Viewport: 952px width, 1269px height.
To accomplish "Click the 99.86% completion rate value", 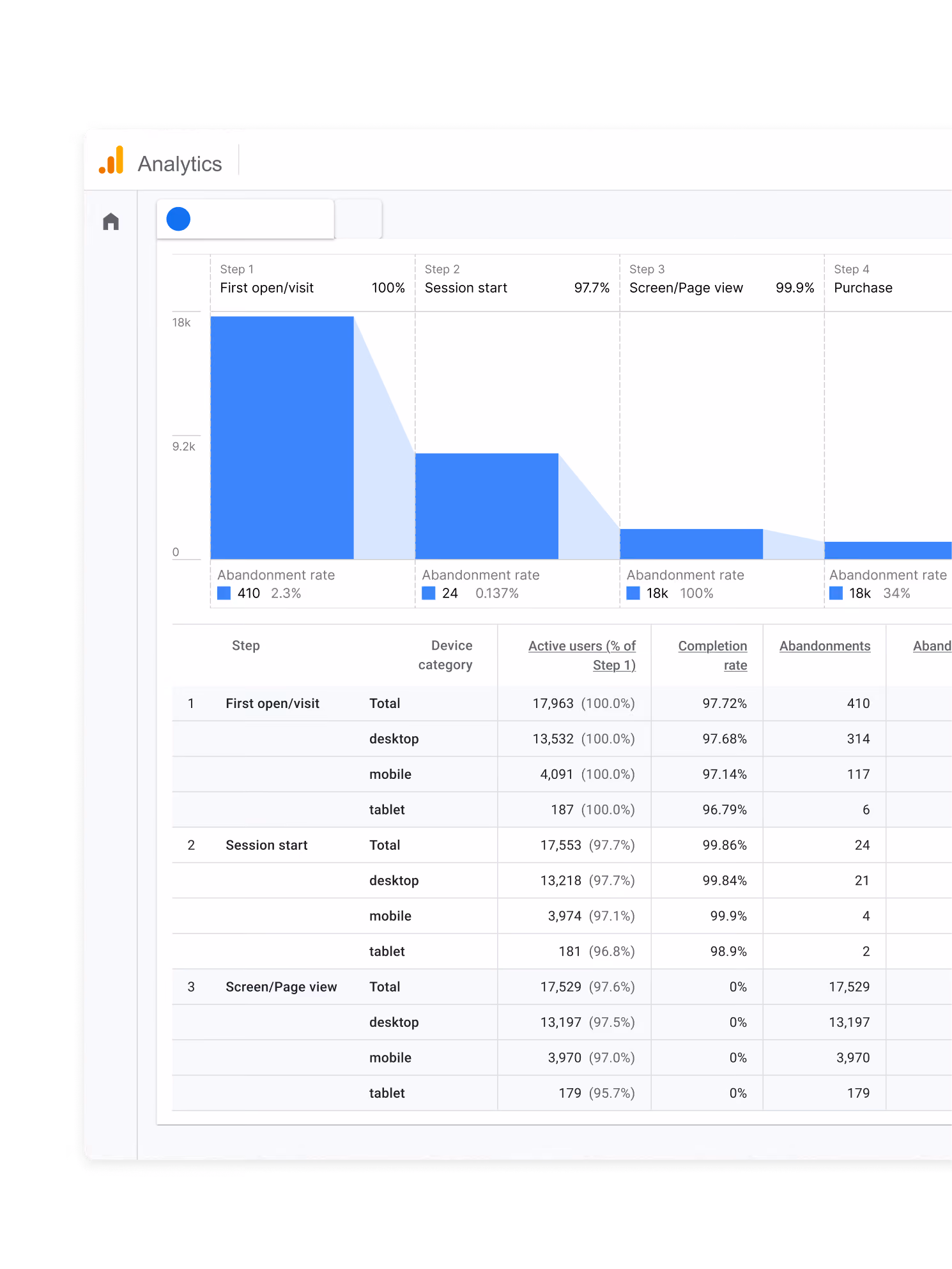I will pyautogui.click(x=725, y=845).
